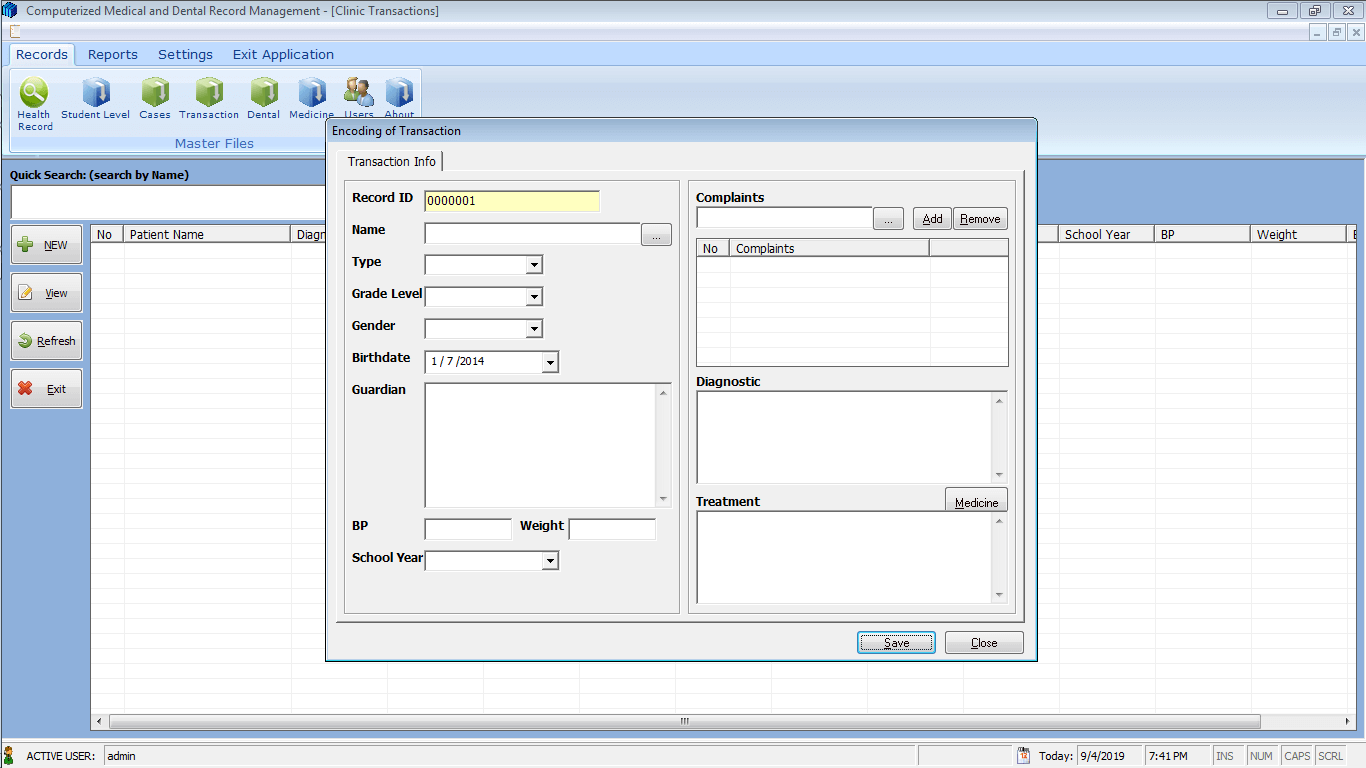
Task: Open the Dental records icon
Action: [264, 99]
